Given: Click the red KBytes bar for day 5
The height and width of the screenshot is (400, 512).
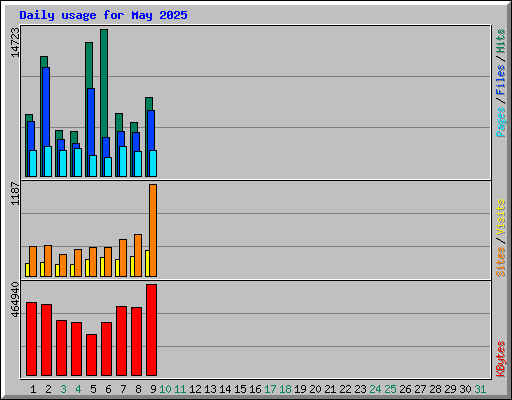Looking at the screenshot, I should point(91,355).
